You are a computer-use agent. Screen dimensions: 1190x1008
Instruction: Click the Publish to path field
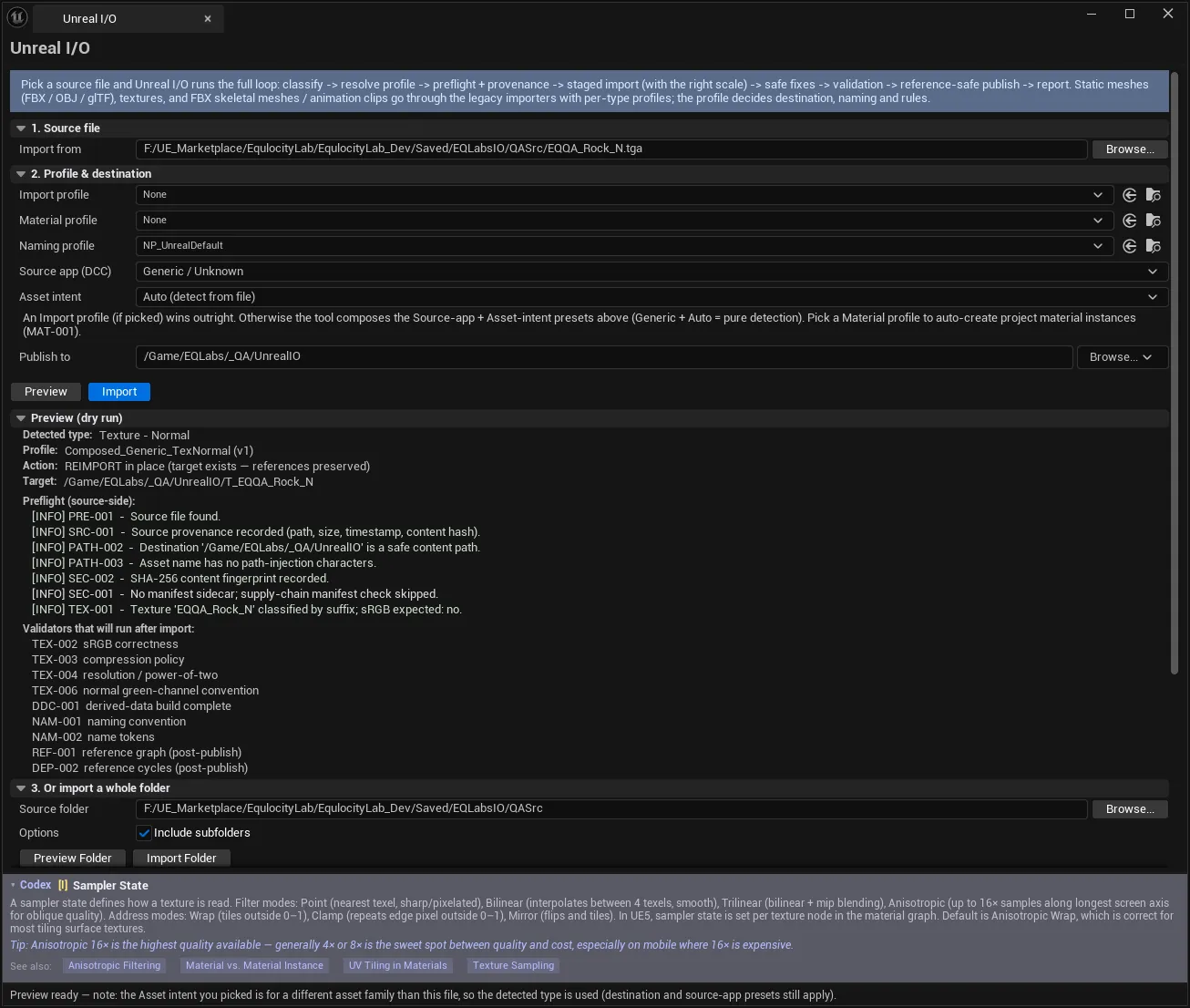point(604,357)
